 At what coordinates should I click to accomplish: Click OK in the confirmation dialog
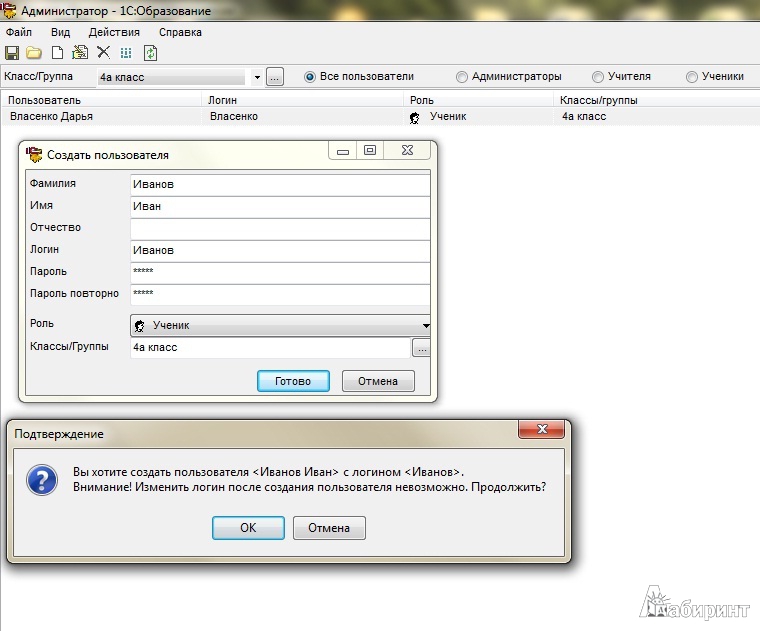(248, 527)
